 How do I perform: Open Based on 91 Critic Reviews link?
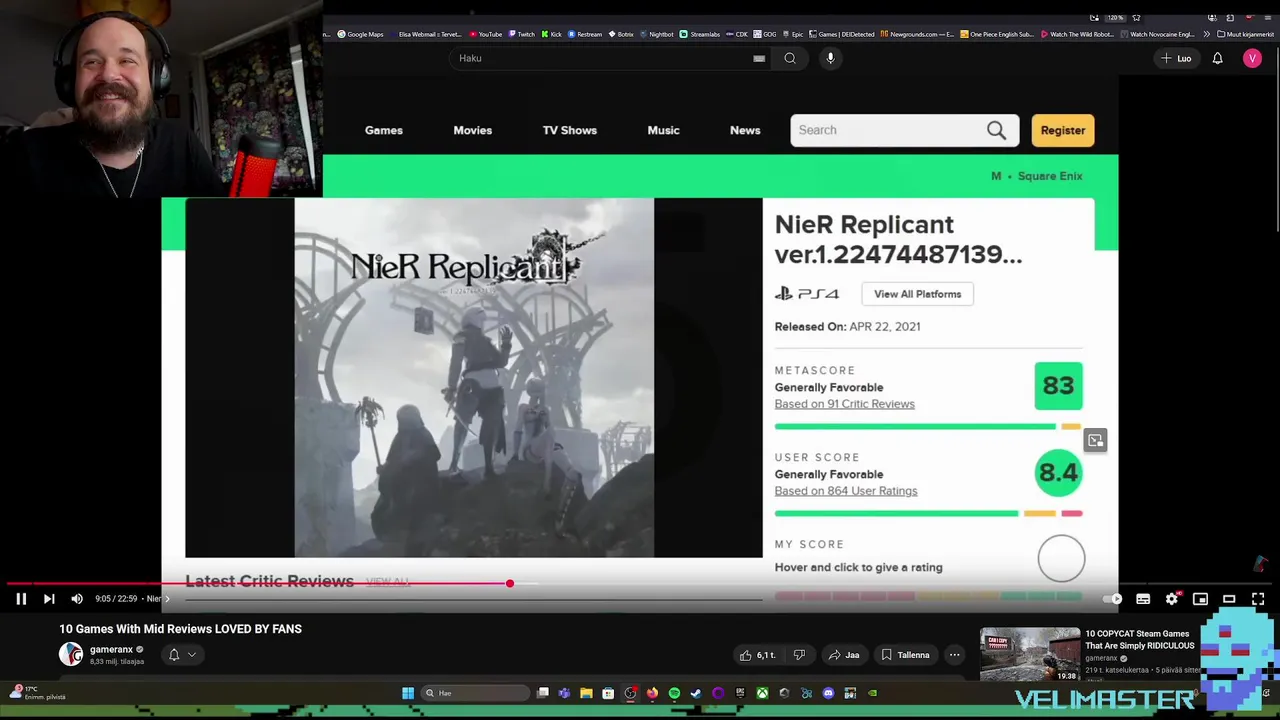coord(844,404)
